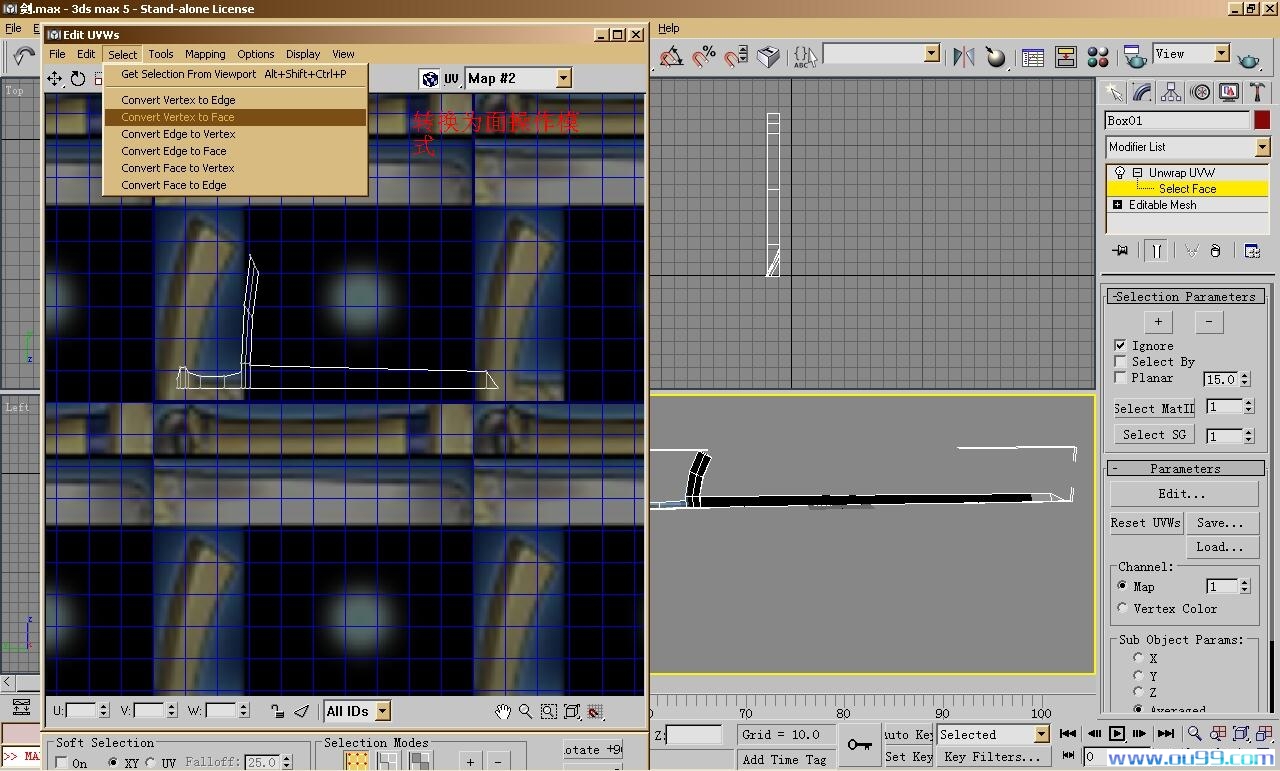Click the Pin Stack icon
Image resolution: width=1280 pixels, height=771 pixels.
[1120, 251]
